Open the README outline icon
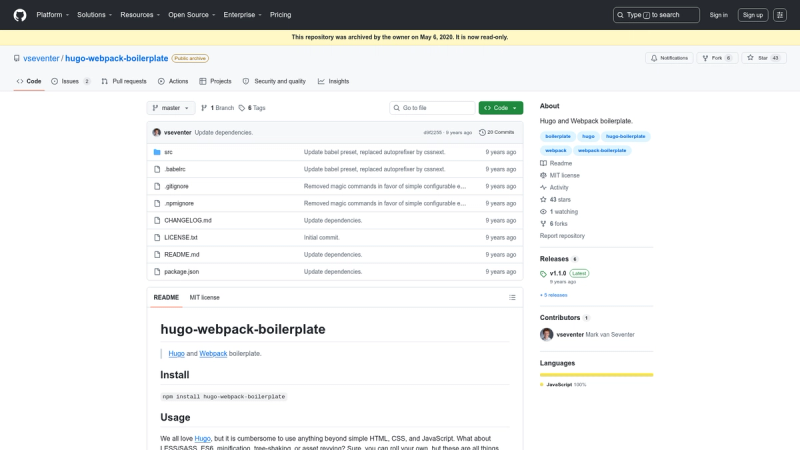 point(512,297)
